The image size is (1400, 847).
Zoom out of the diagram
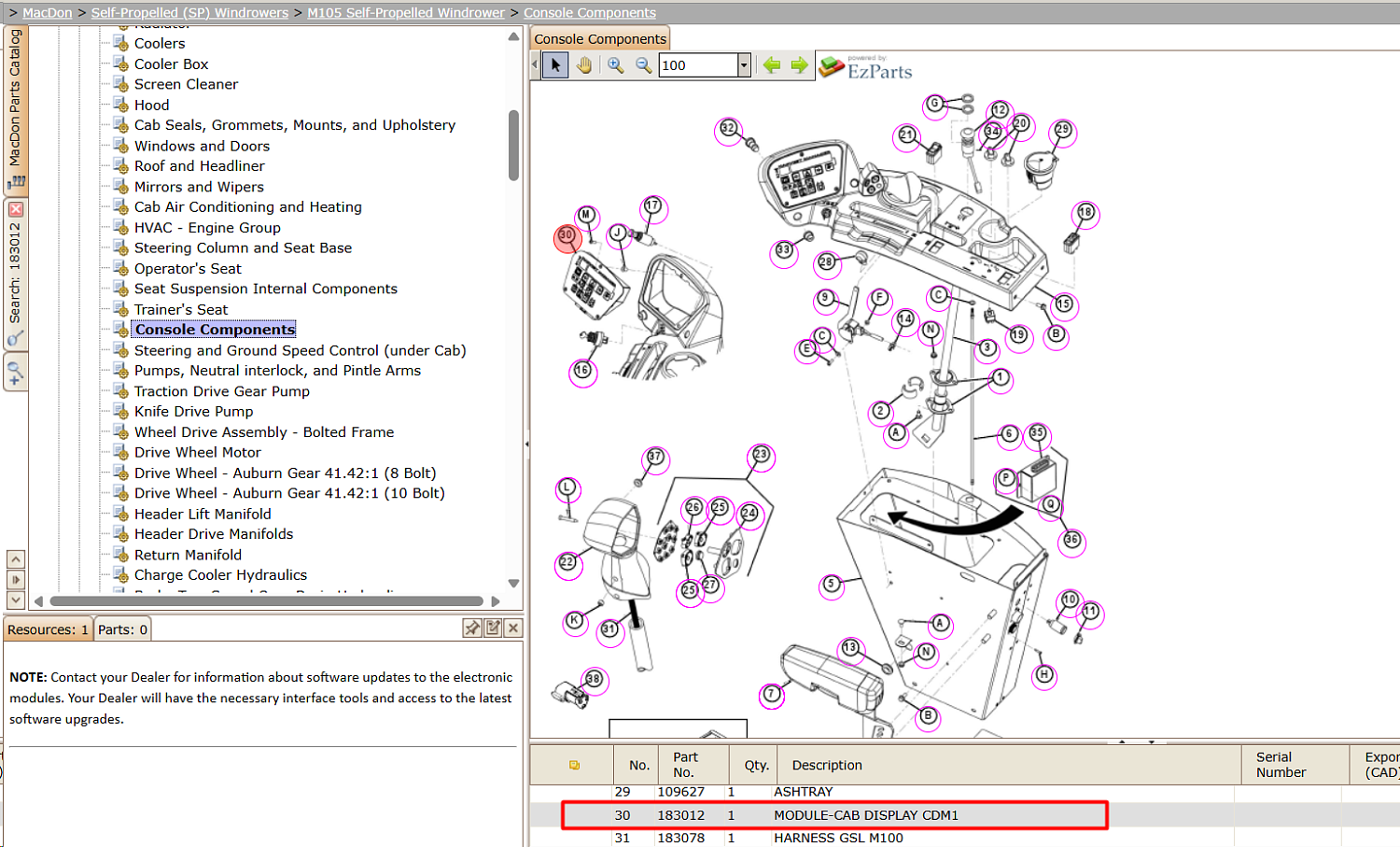644,65
